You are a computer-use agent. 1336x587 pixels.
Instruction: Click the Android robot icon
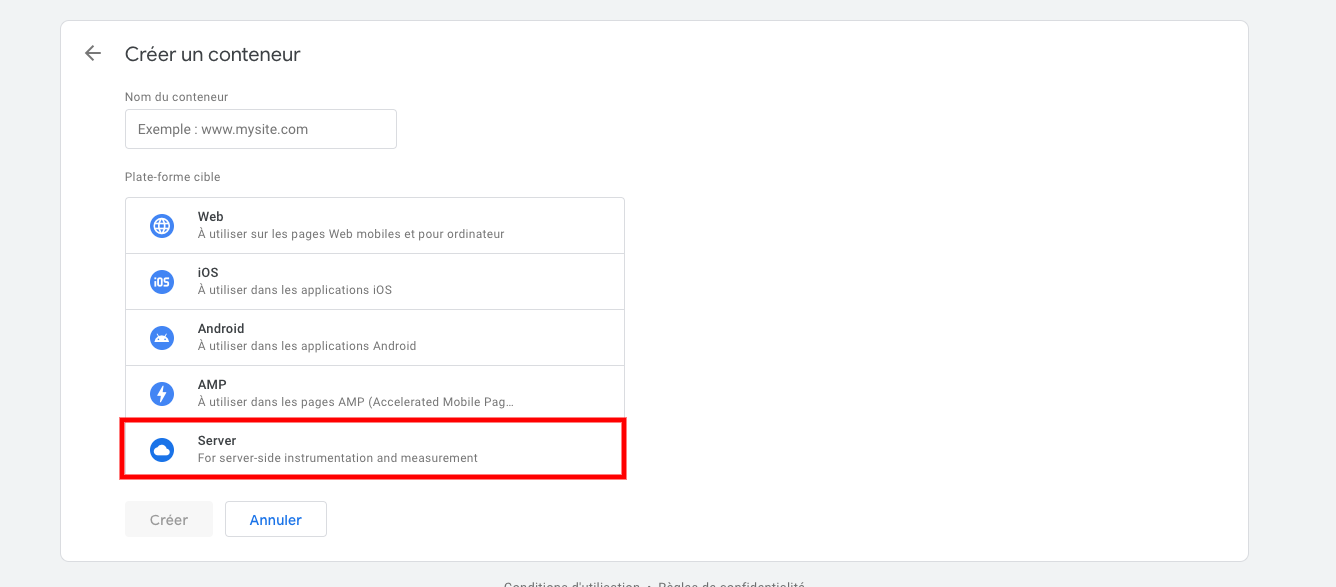coord(162,338)
